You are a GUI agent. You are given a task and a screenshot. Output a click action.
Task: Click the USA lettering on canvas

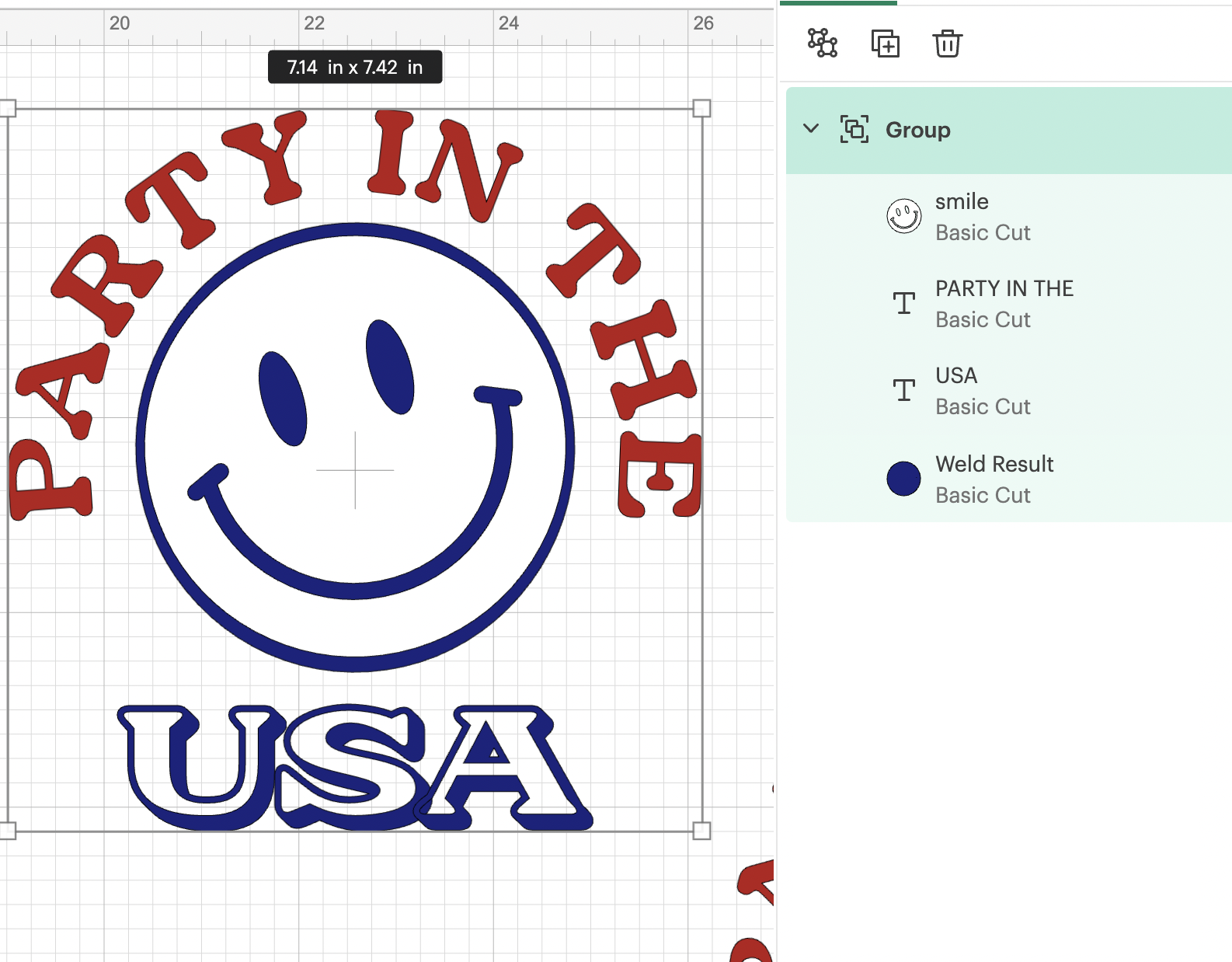coord(355,768)
